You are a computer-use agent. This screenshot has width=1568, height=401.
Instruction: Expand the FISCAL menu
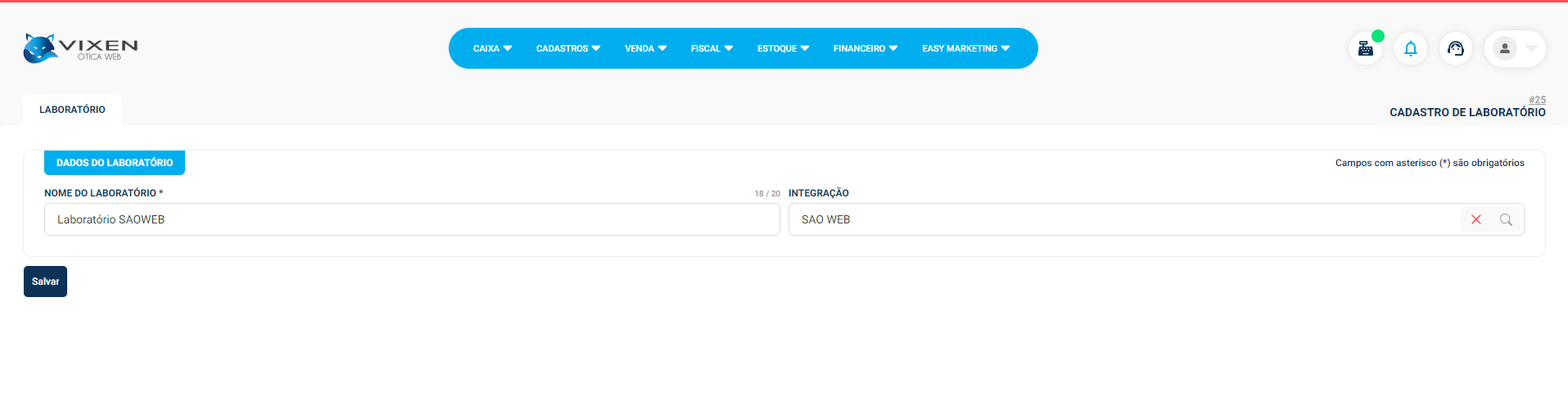(x=712, y=48)
